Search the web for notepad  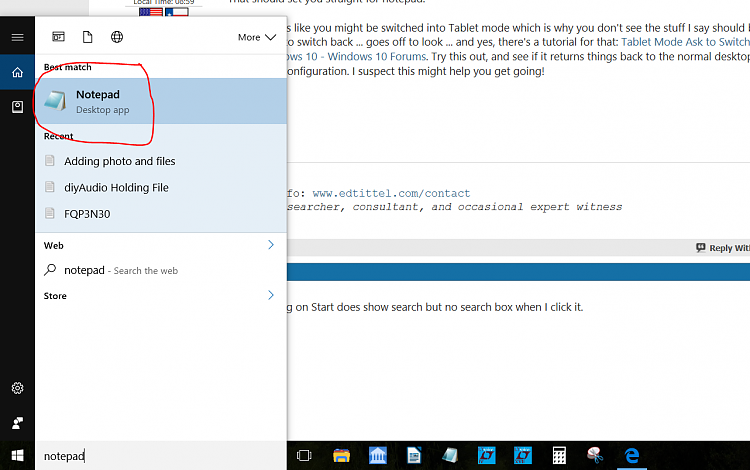pos(161,270)
